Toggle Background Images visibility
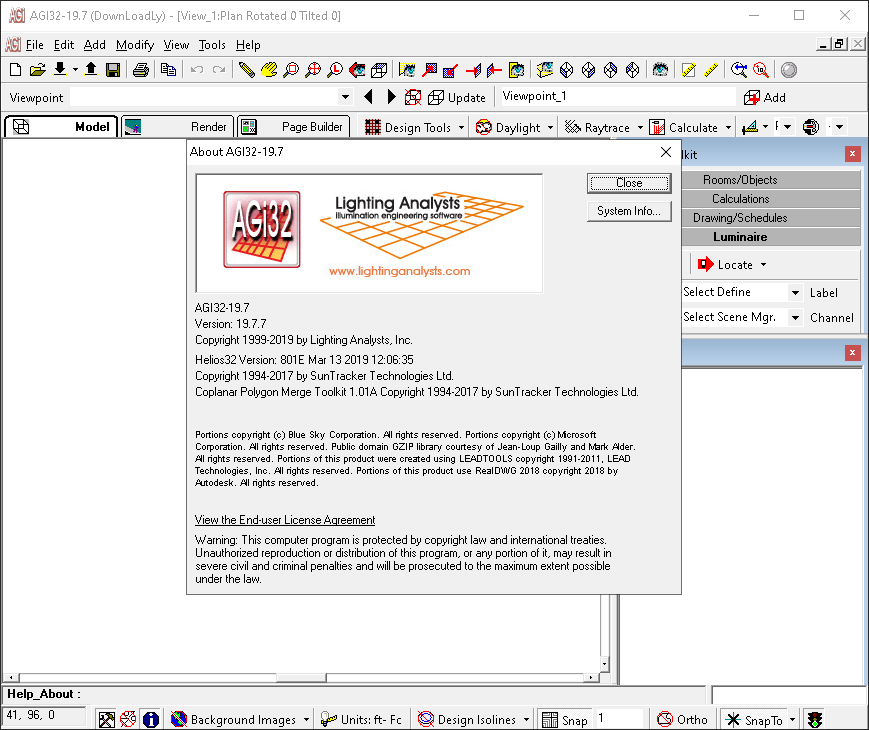 [x=240, y=719]
